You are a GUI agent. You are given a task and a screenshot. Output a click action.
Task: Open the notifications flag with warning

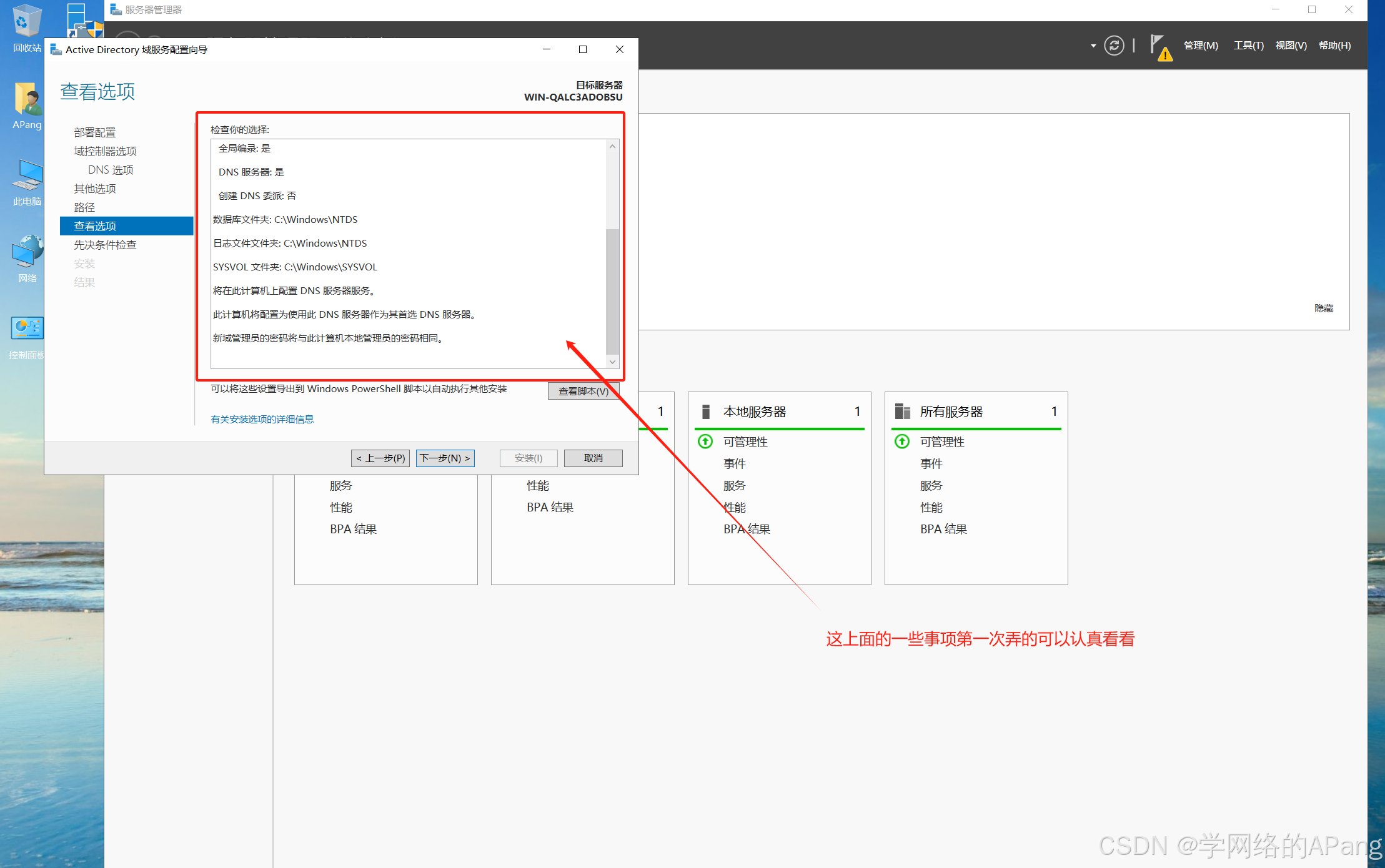[x=1159, y=47]
